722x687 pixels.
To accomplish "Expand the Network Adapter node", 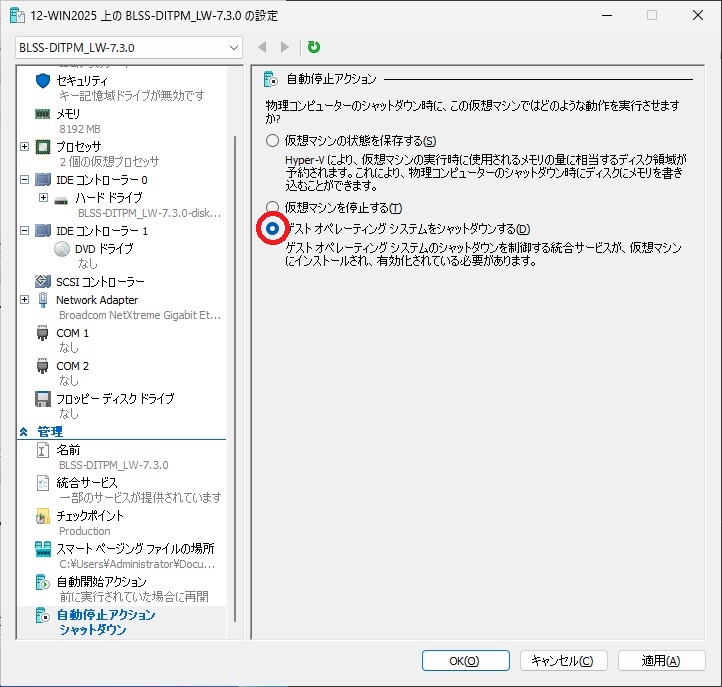I will (x=25, y=300).
